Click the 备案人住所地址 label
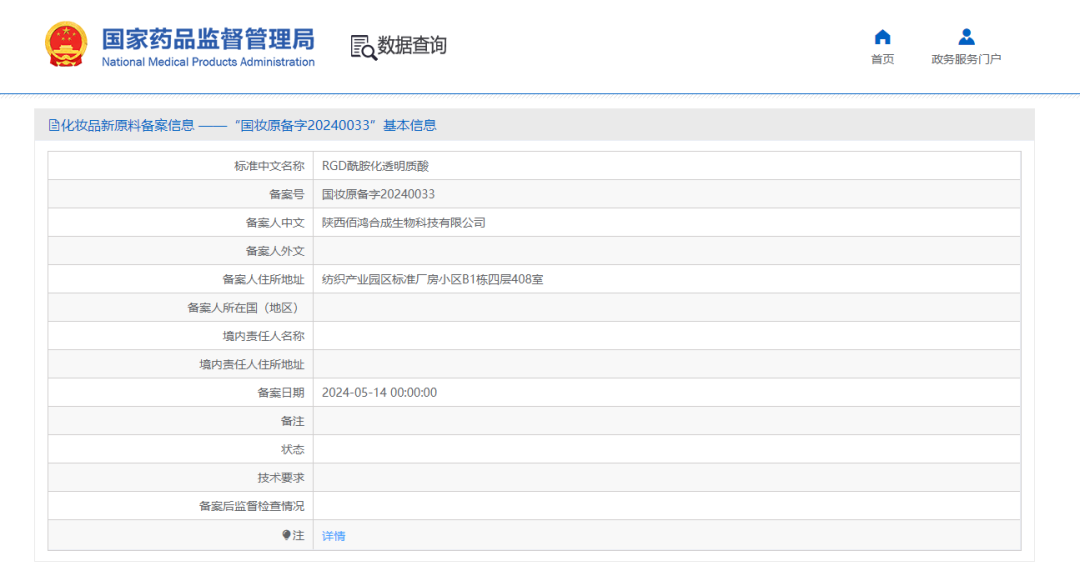This screenshot has width=1080, height=586. (x=263, y=280)
